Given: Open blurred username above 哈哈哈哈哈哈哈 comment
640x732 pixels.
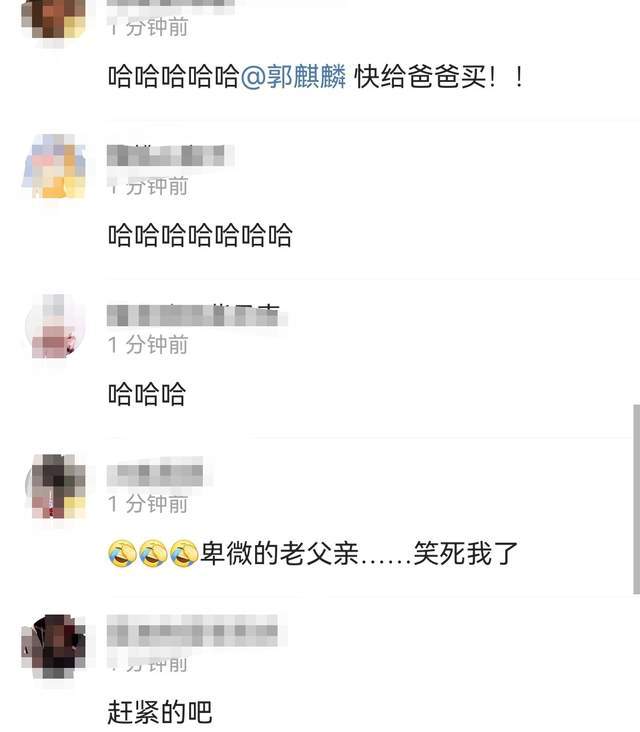Looking at the screenshot, I should [166, 155].
